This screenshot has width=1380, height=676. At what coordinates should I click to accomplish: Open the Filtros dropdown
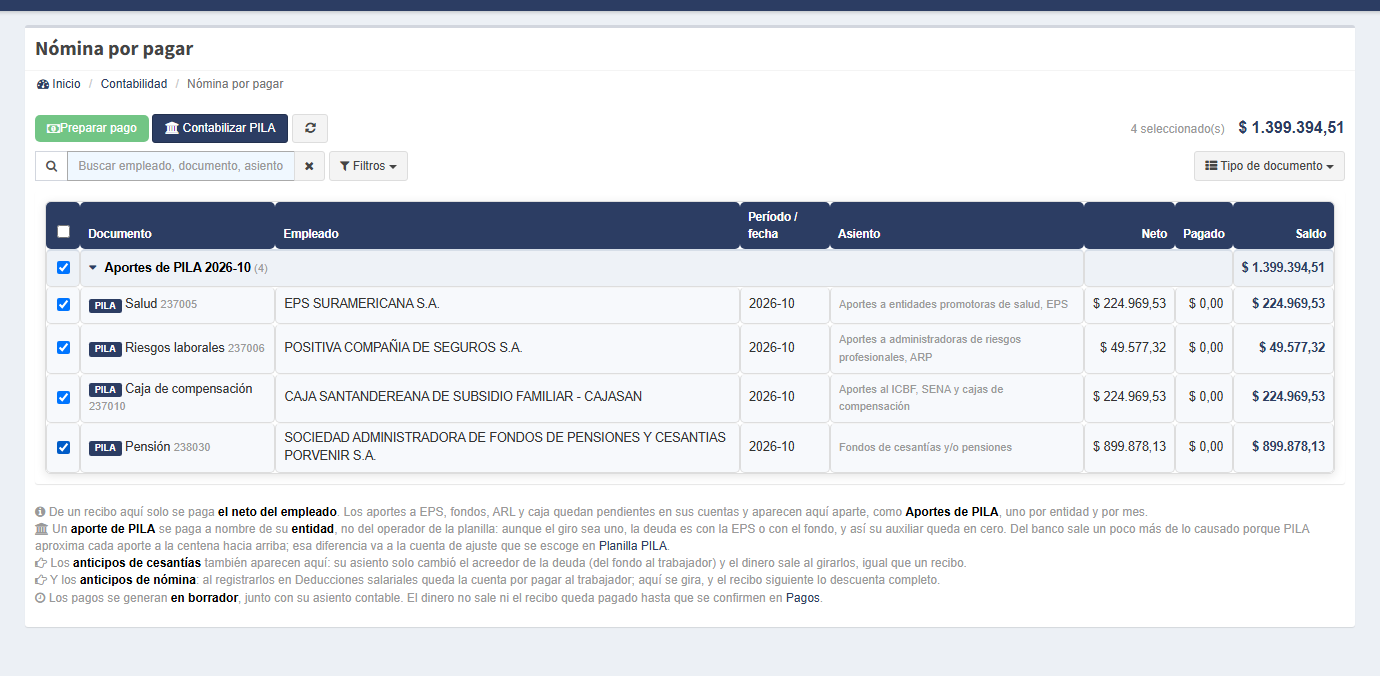point(368,166)
